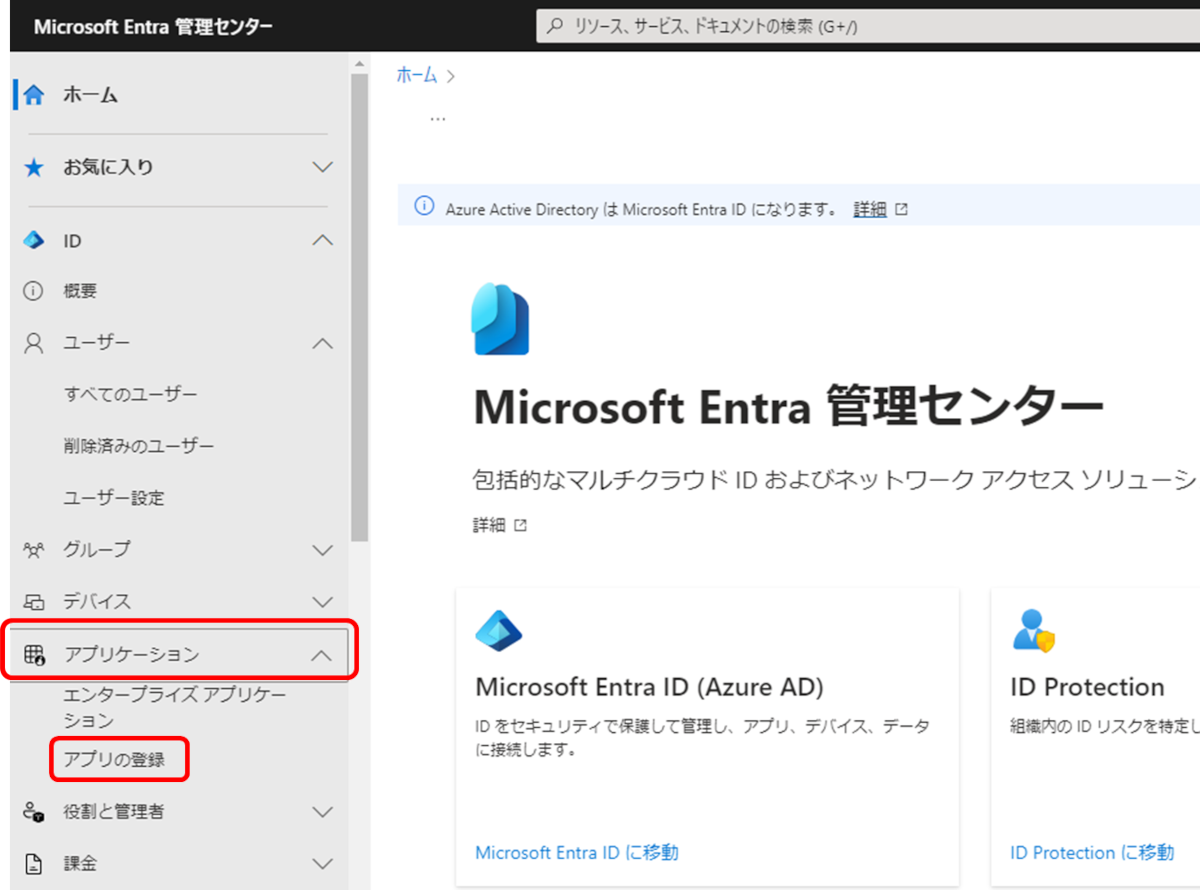
Task: Click external link icon below the subtitle
Action: pyautogui.click(x=520, y=525)
